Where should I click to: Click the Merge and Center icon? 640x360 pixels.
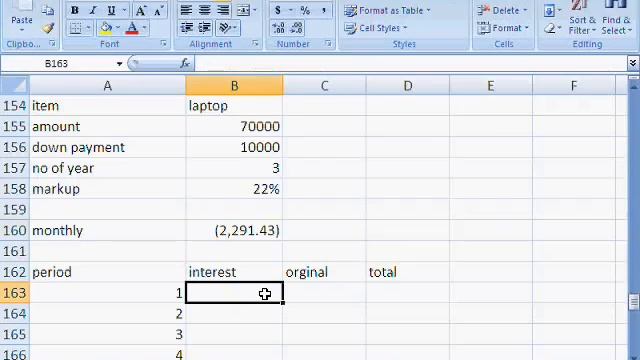pos(243,10)
